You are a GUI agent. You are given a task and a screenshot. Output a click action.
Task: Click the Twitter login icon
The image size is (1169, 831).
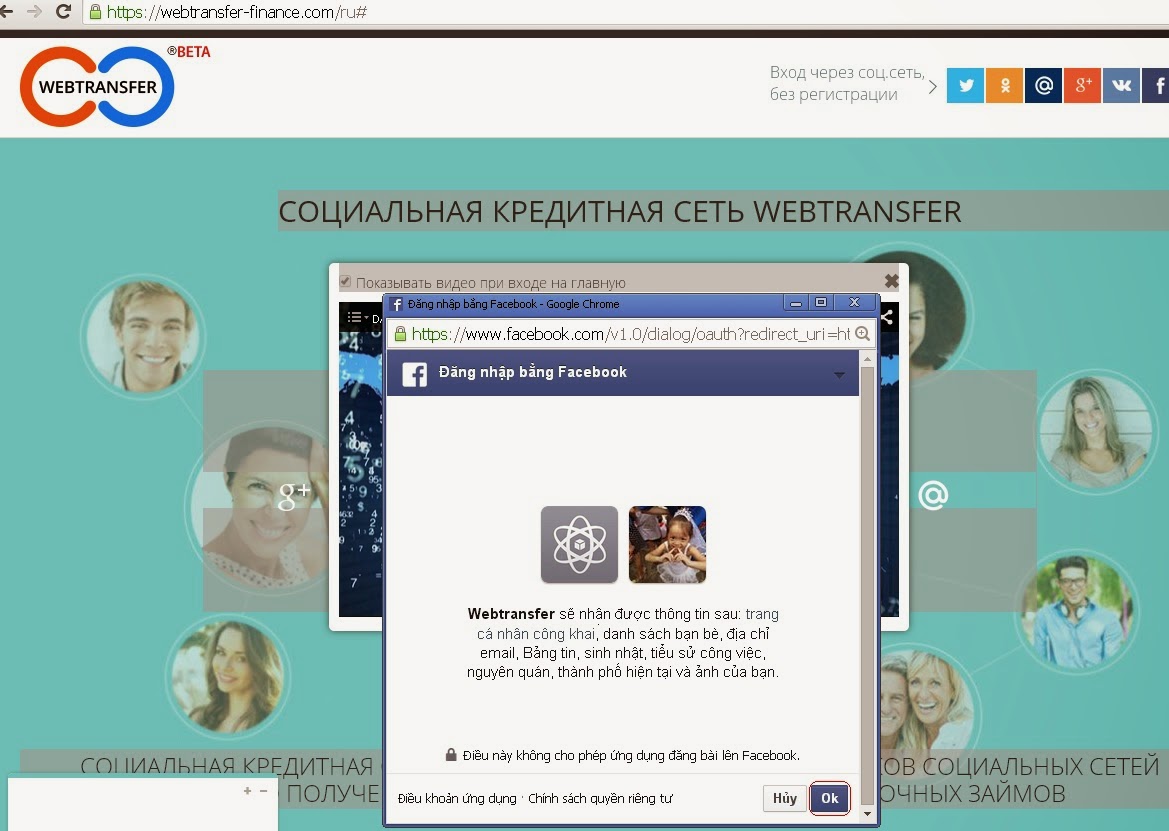pyautogui.click(x=965, y=85)
